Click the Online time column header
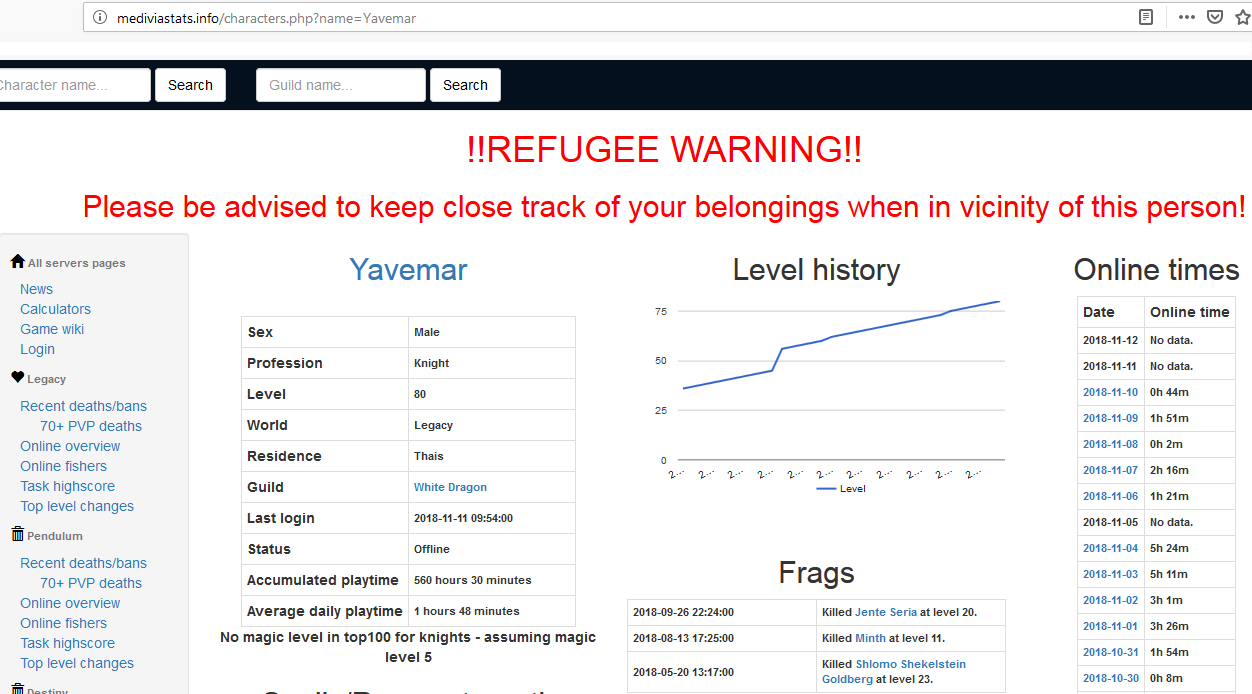The height and width of the screenshot is (694, 1252). (x=1189, y=312)
